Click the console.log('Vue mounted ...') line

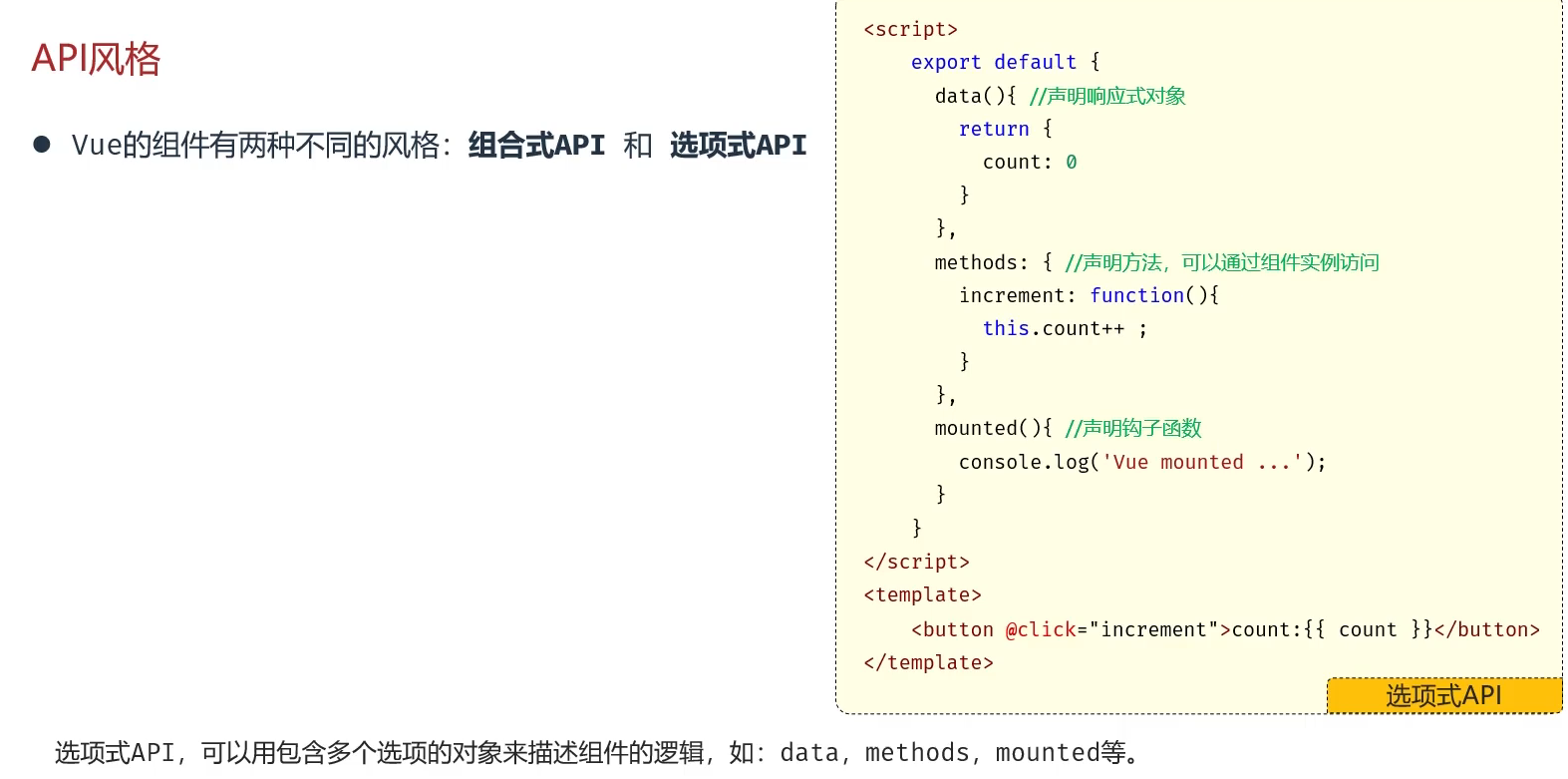(x=1142, y=462)
